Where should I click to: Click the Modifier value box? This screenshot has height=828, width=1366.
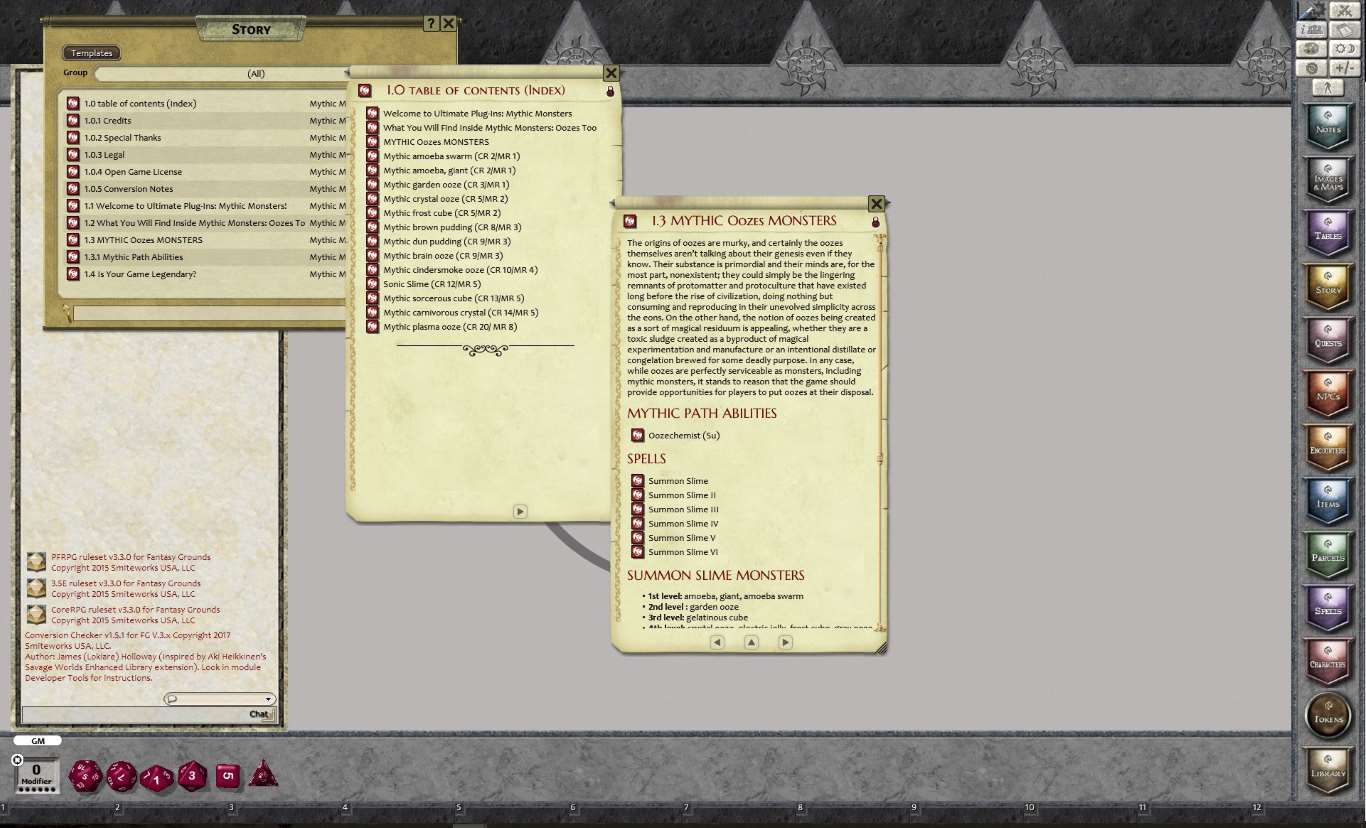coord(36,771)
